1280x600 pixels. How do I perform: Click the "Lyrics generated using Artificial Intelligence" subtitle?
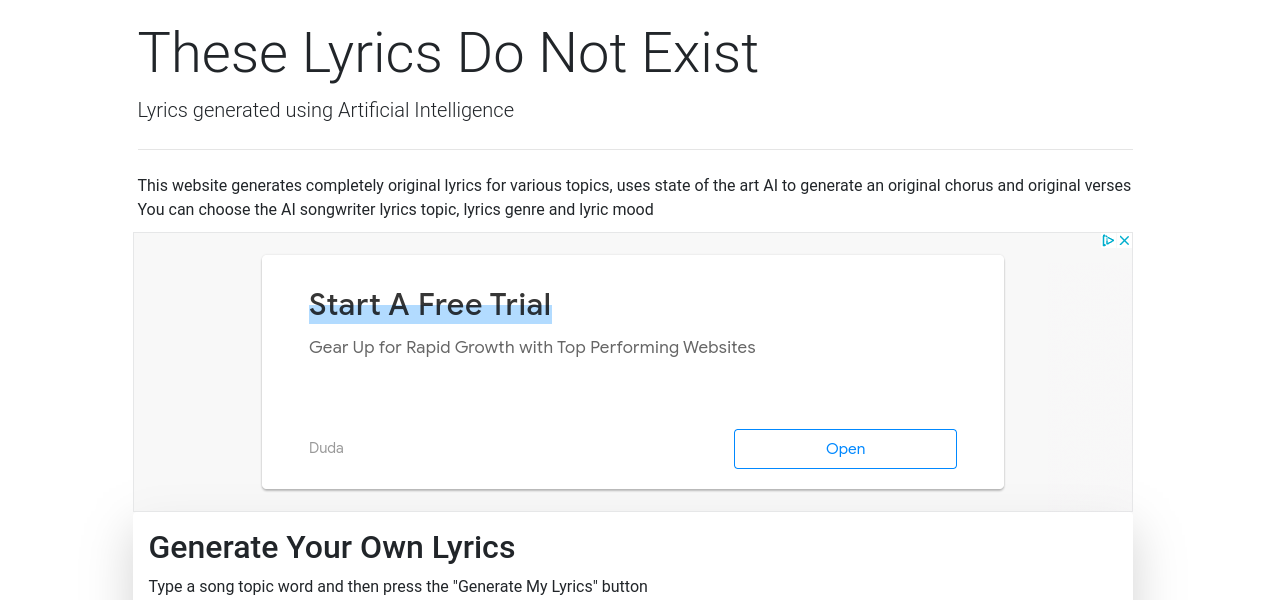(x=325, y=110)
